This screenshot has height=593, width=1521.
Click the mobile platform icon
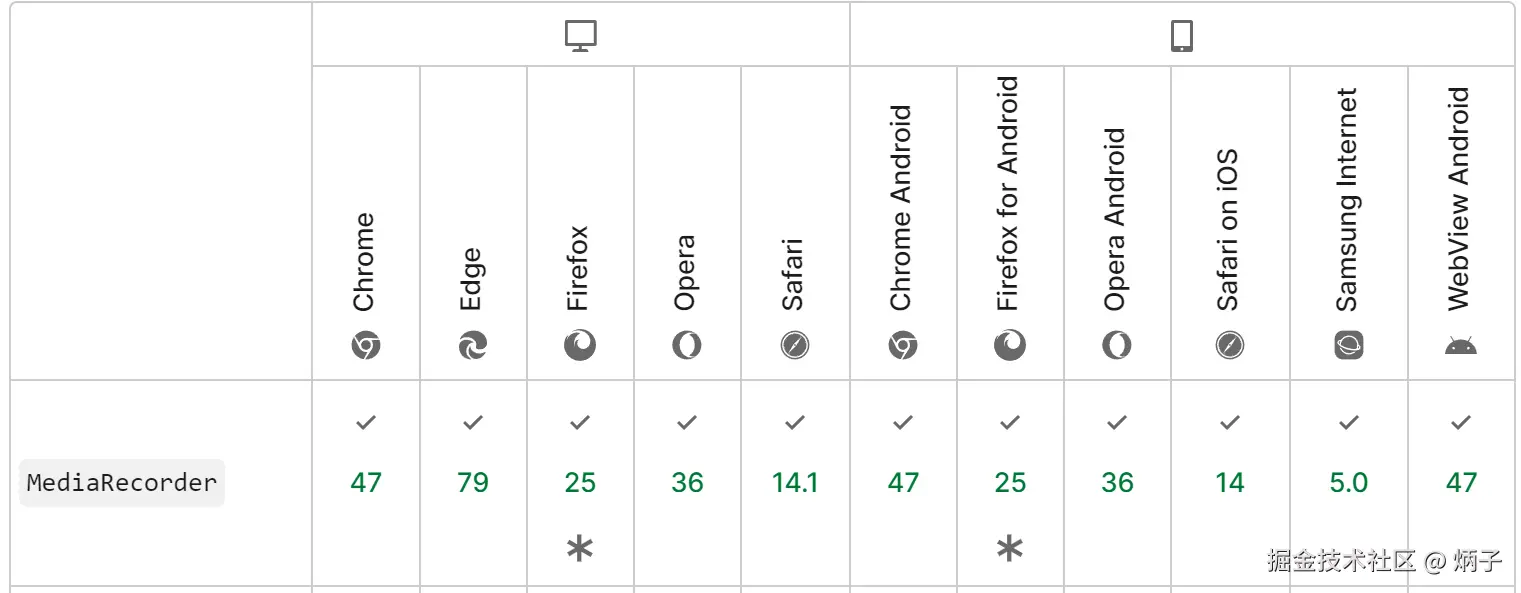1182,36
